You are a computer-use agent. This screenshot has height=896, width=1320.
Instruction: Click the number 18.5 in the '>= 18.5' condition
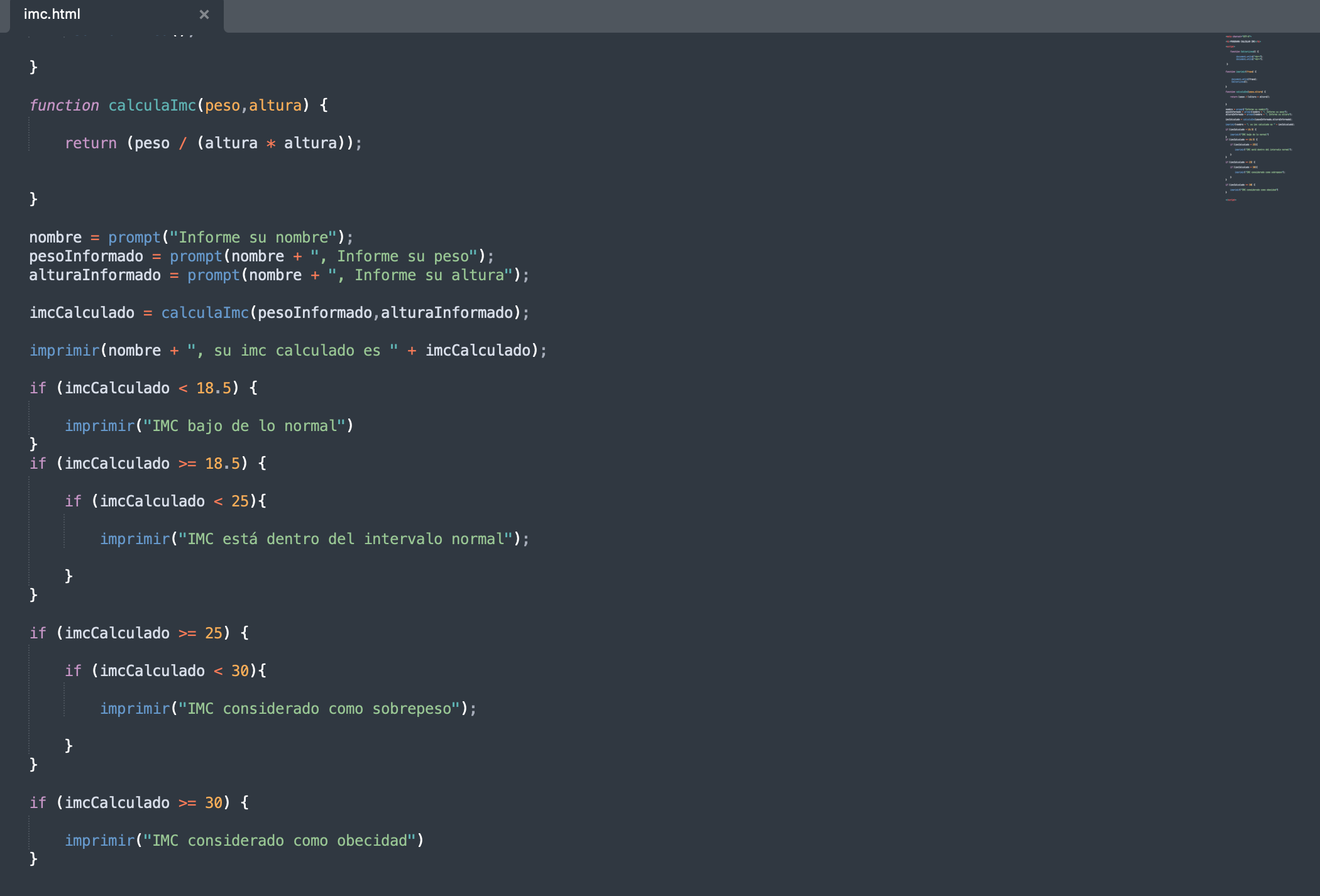(223, 463)
